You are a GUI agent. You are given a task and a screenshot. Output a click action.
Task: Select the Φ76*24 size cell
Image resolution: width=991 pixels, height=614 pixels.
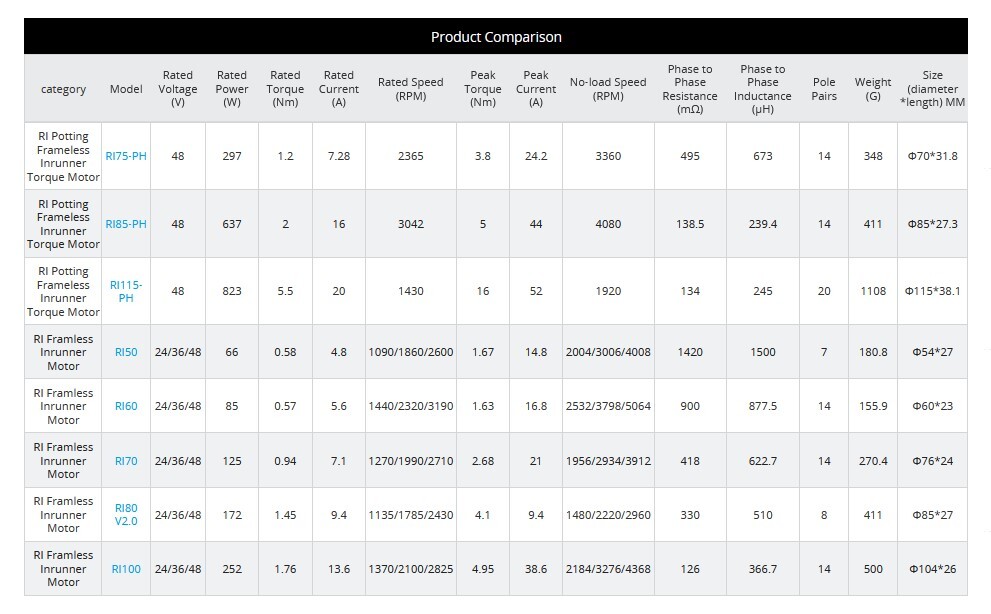tap(932, 461)
